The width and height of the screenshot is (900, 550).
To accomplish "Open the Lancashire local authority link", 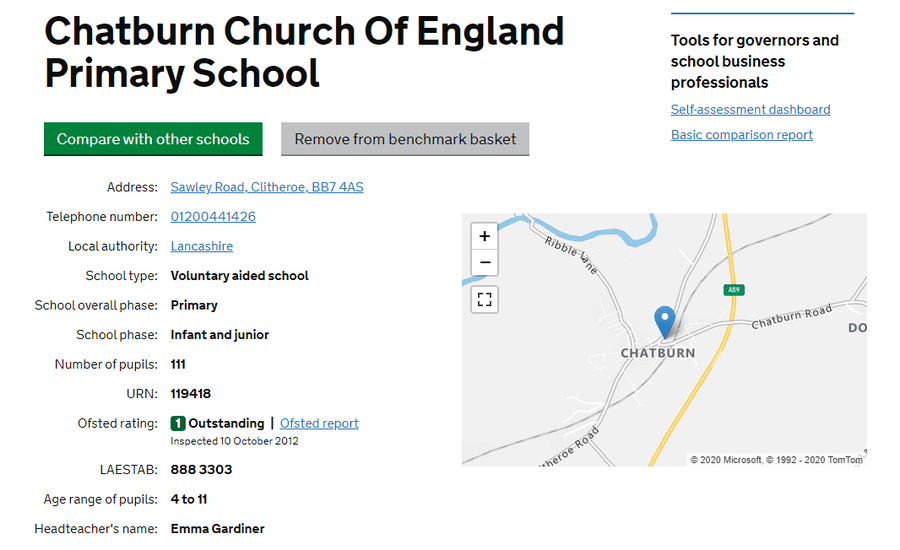I will [201, 246].
